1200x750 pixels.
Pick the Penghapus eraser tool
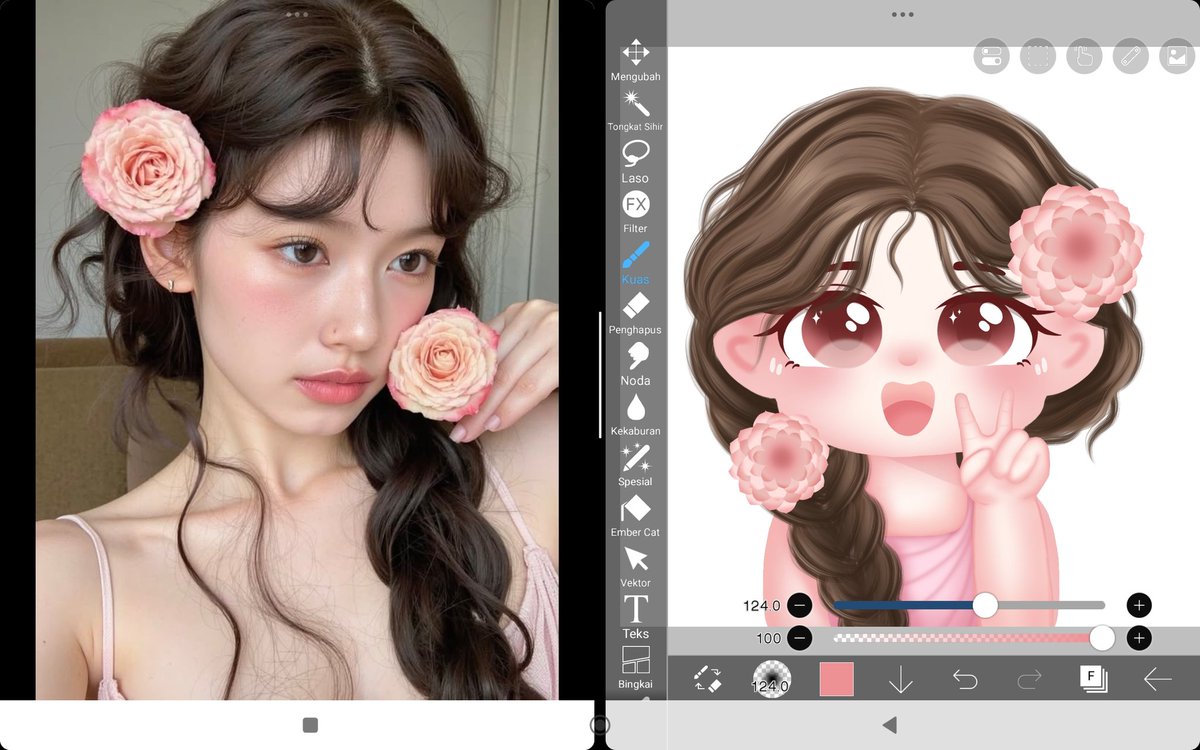click(x=635, y=313)
